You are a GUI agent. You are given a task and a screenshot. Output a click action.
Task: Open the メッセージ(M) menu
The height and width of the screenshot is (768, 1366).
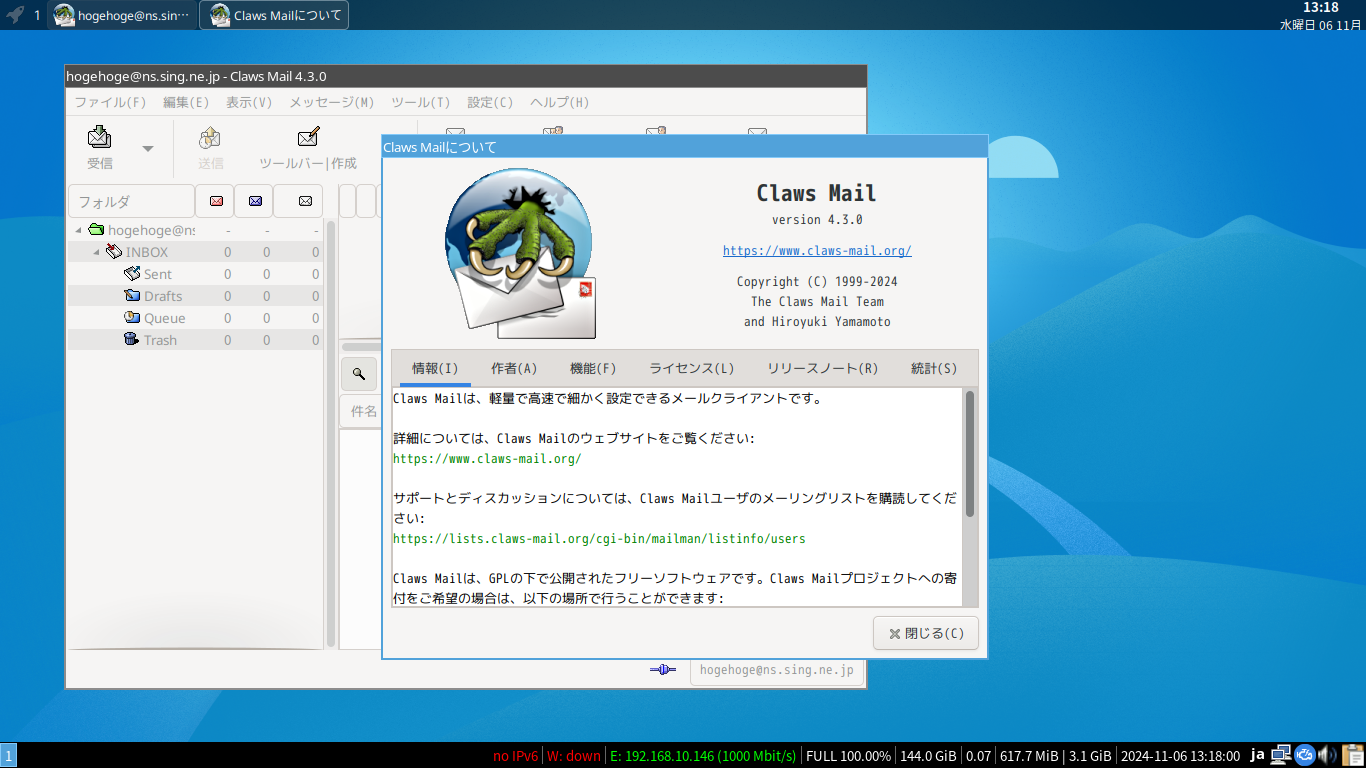pyautogui.click(x=332, y=102)
